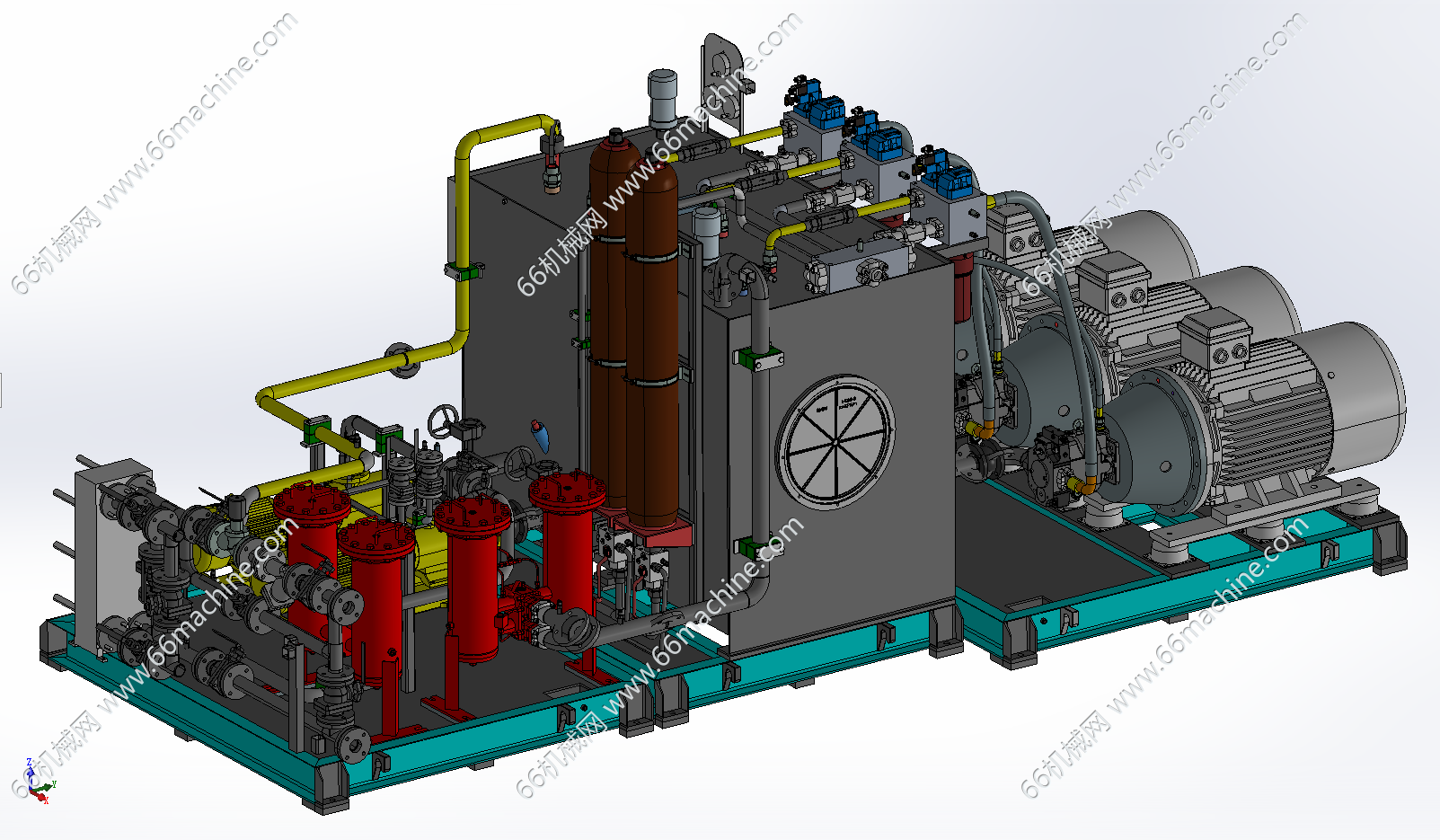Click the green Y axis of the triad

[48, 786]
